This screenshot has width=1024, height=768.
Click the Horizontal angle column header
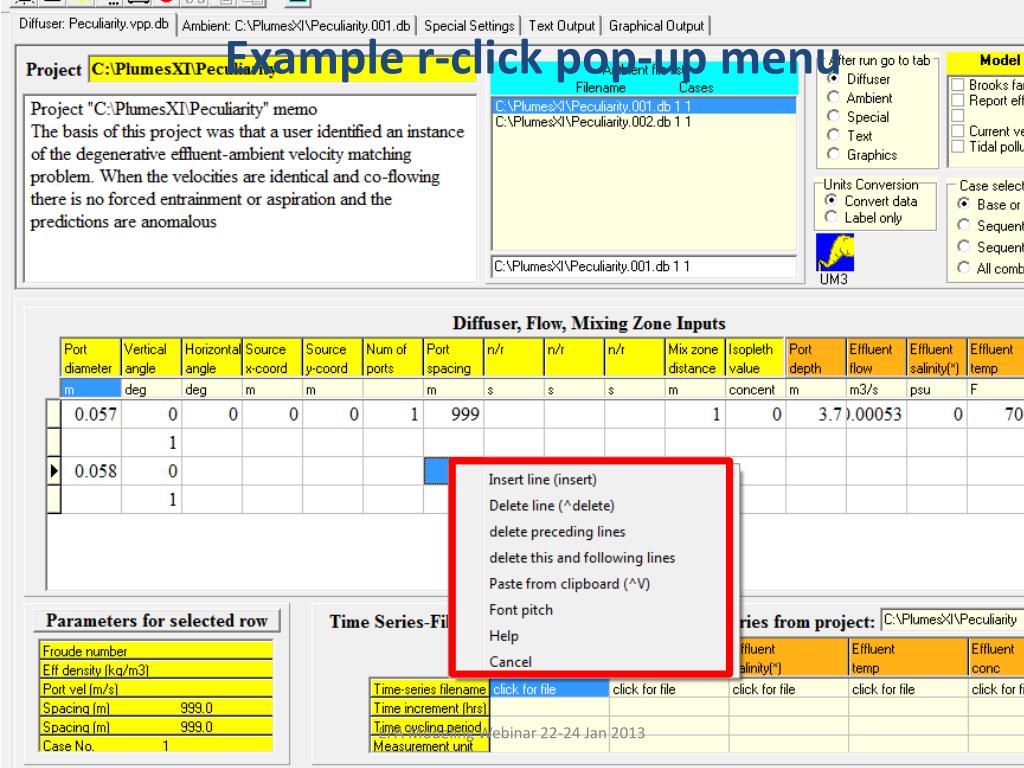212,359
